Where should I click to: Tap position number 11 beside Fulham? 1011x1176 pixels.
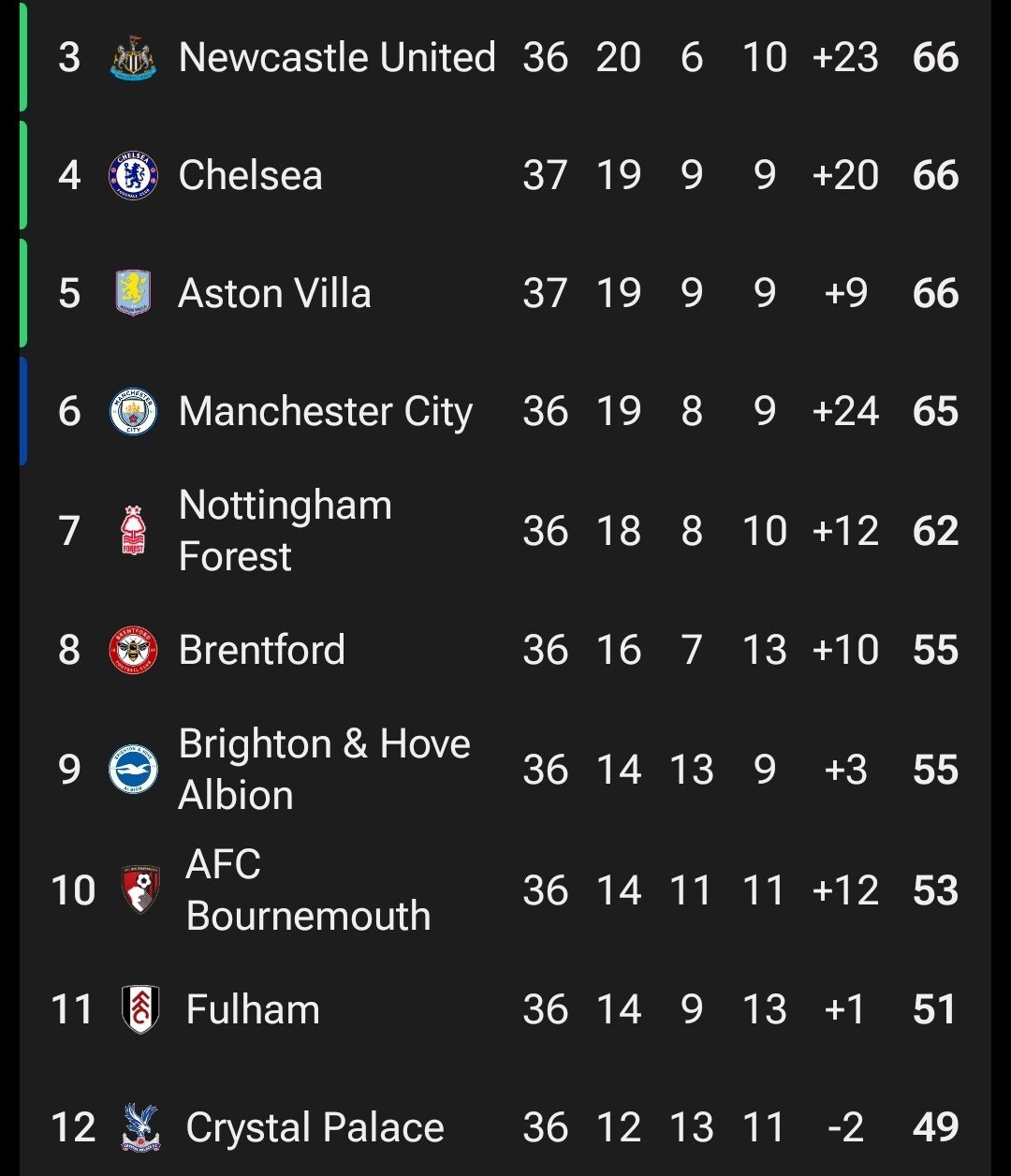(x=72, y=1009)
